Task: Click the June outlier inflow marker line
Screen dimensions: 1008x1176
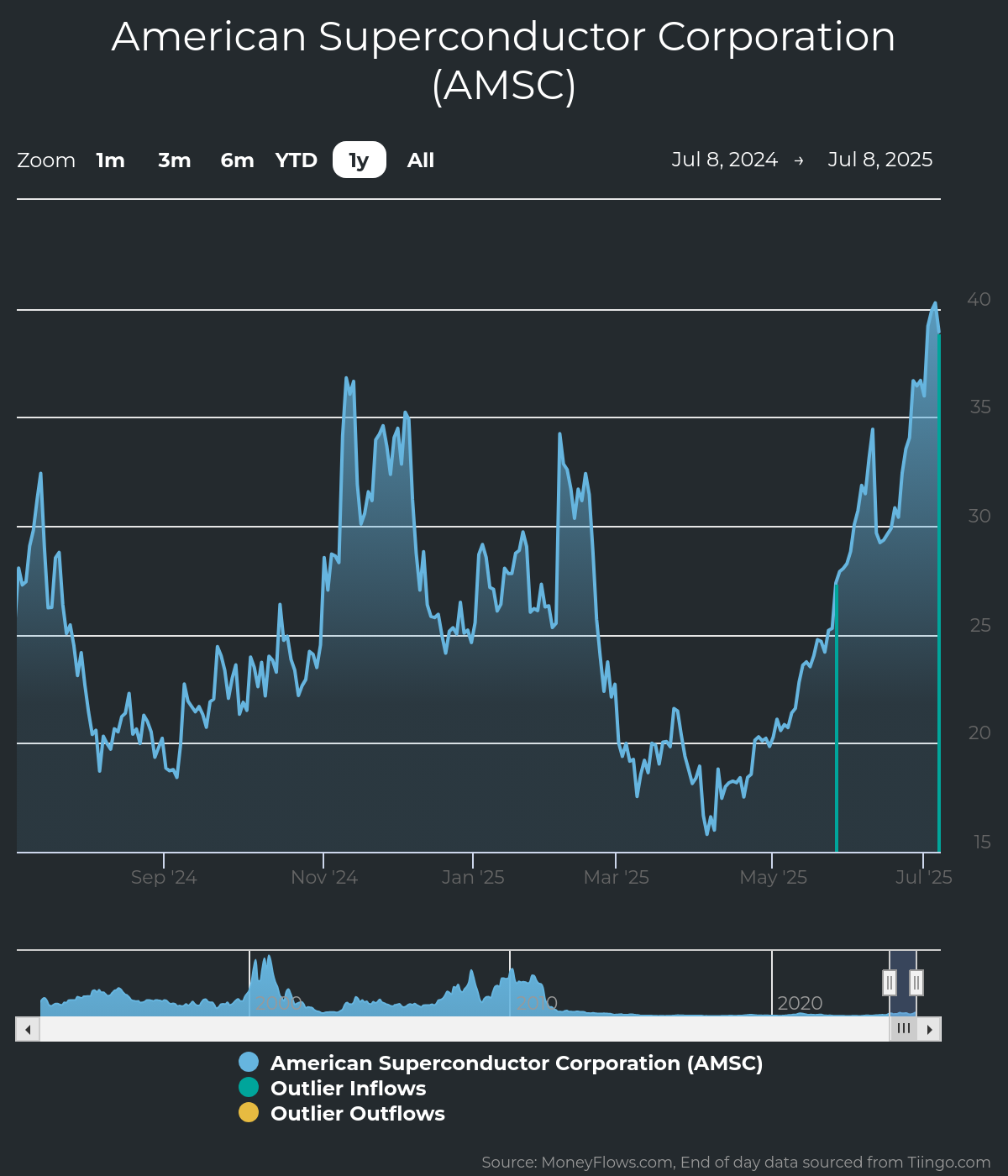Action: [x=837, y=718]
